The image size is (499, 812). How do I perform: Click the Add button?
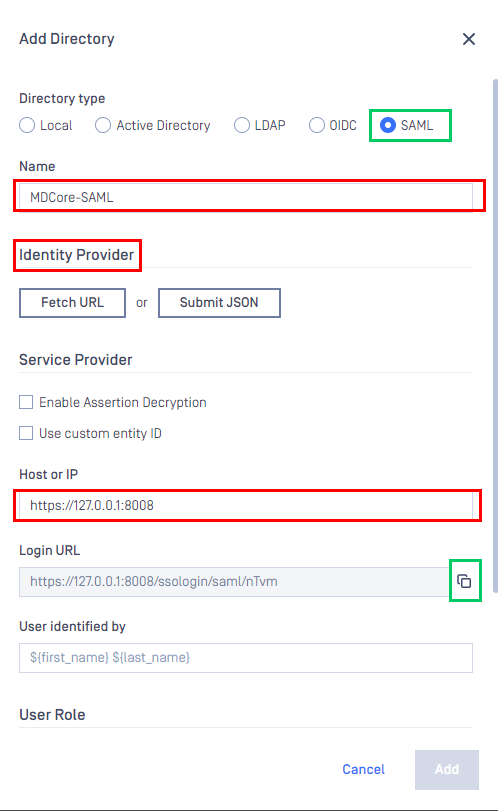(x=447, y=770)
